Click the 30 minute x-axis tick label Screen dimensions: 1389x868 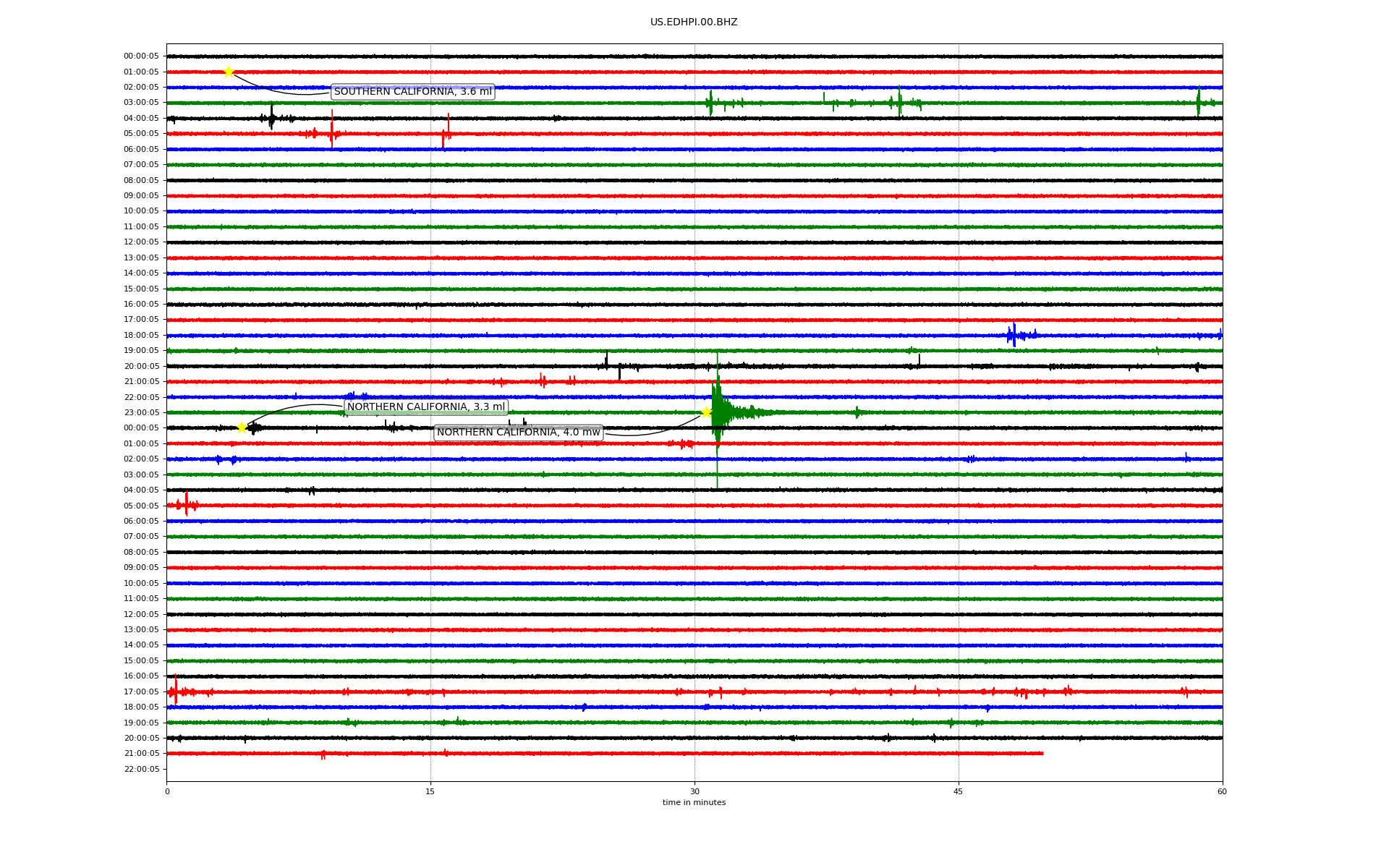point(694,791)
